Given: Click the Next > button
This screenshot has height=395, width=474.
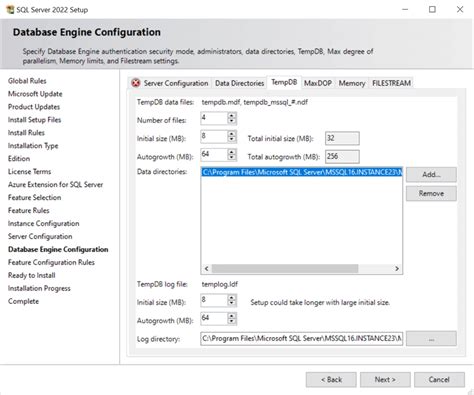Looking at the screenshot, I should coord(385,379).
